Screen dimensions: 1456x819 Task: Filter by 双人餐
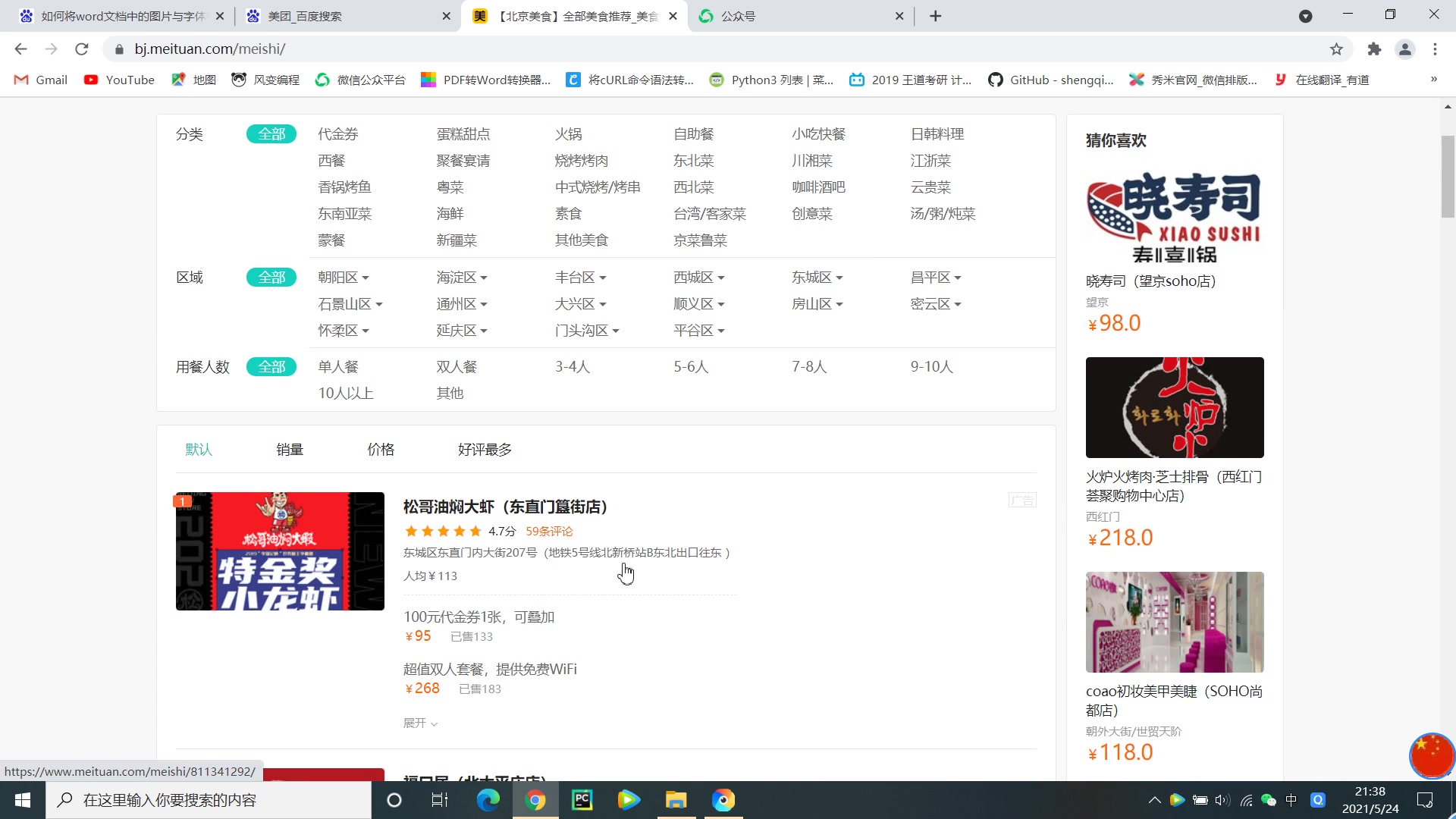click(457, 367)
